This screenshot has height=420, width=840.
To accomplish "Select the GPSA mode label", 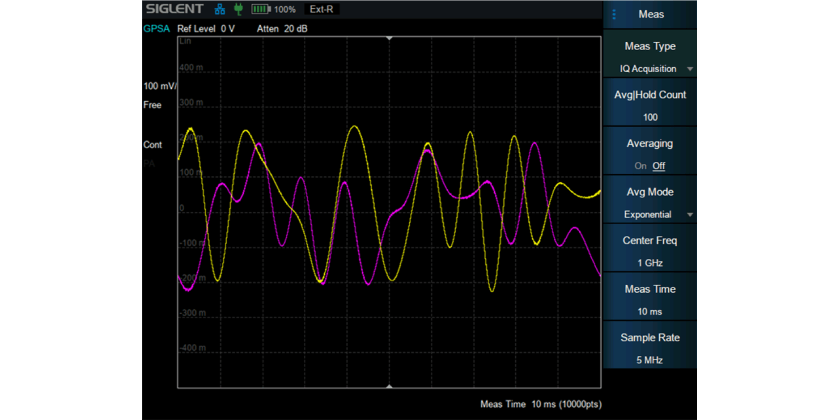I will [x=156, y=29].
